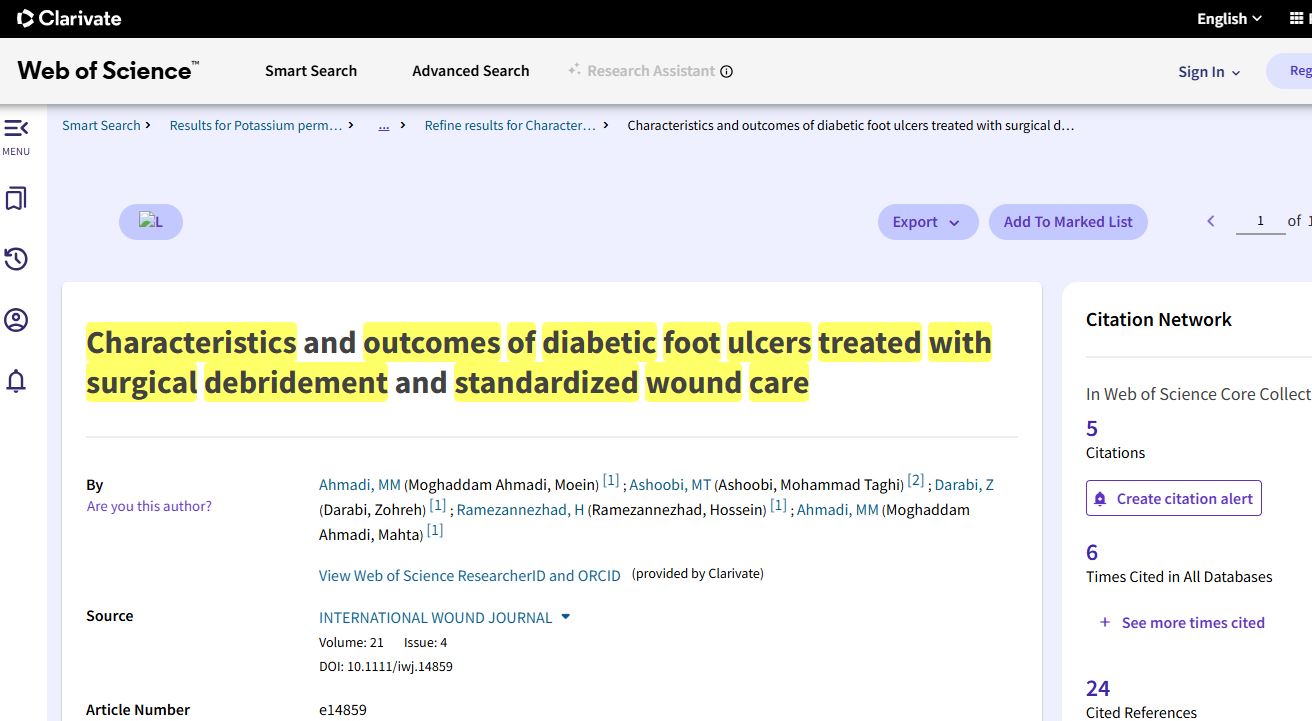Screen dimensions: 1312x721
Task: Open the Marked List bookmark sidebar icon
Action: pos(16,199)
